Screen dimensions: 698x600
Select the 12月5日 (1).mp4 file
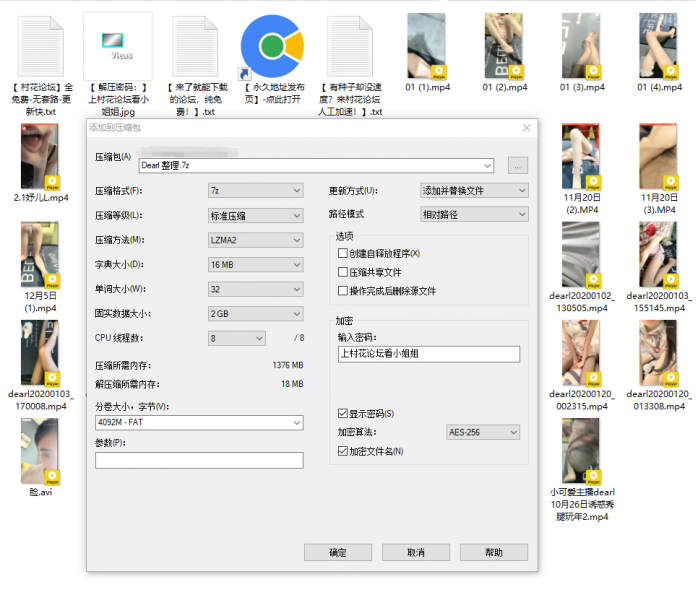41,255
